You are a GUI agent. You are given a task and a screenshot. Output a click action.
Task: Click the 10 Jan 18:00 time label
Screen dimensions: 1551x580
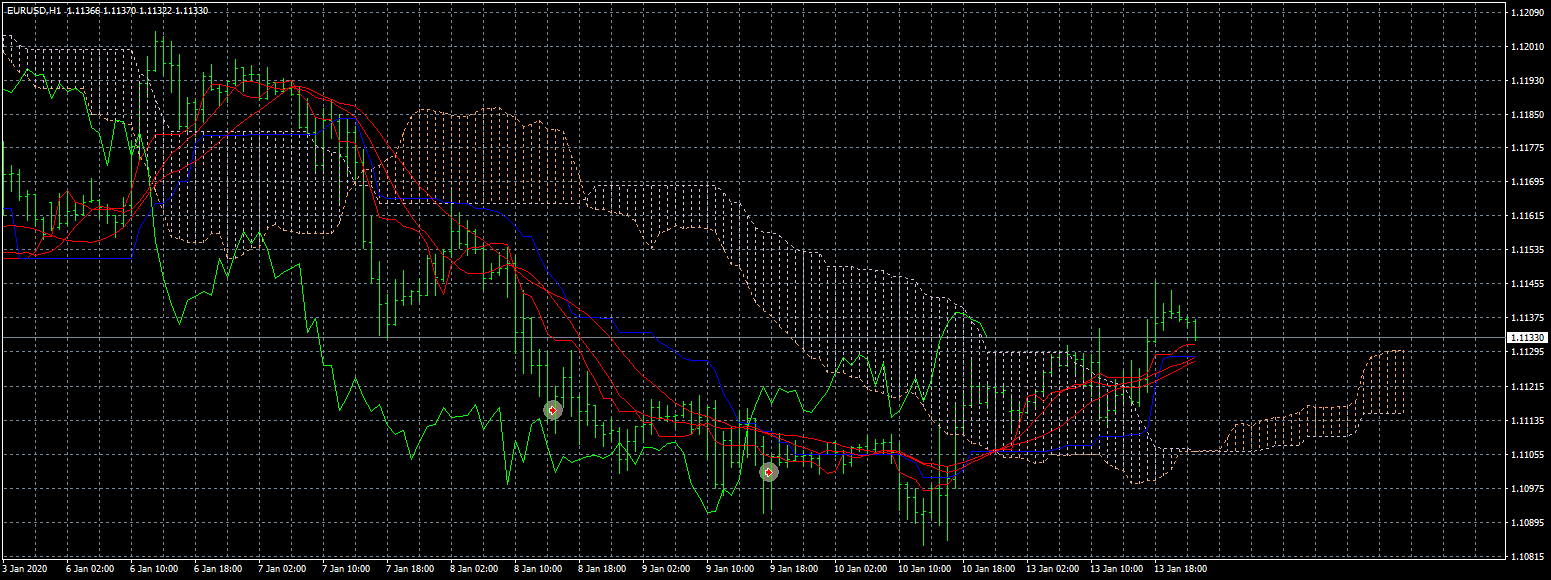(x=989, y=569)
